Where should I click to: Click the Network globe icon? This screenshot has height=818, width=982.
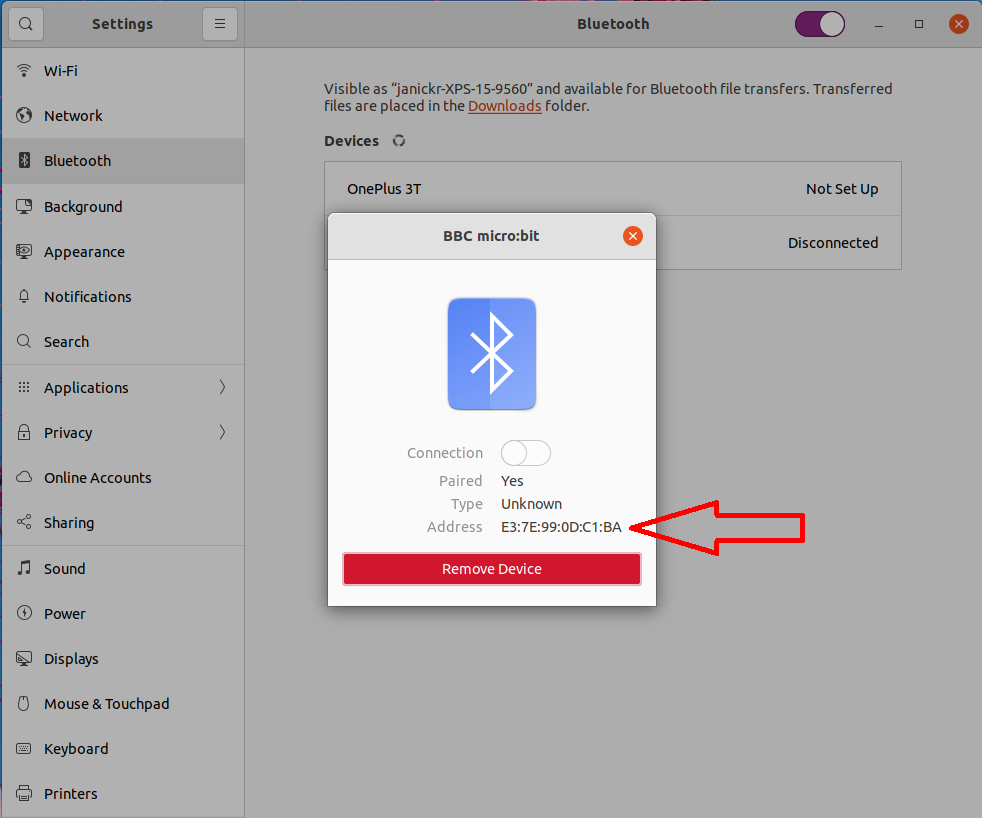pos(24,115)
